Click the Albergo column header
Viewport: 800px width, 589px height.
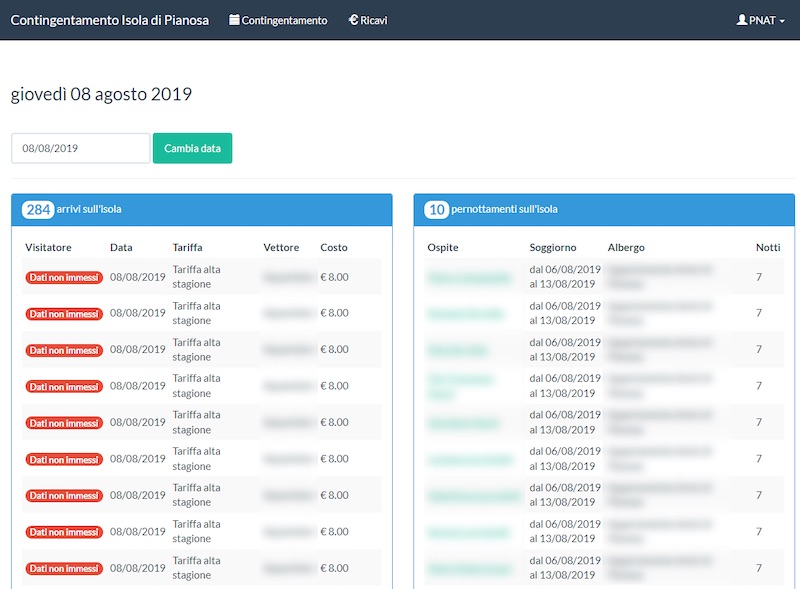click(626, 247)
